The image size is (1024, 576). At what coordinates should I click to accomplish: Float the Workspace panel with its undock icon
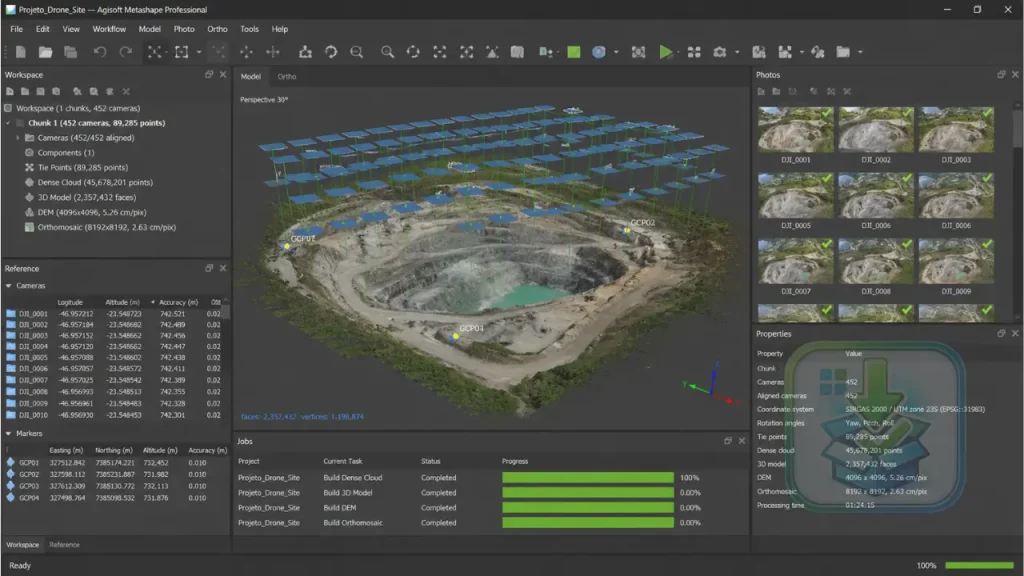tap(209, 74)
